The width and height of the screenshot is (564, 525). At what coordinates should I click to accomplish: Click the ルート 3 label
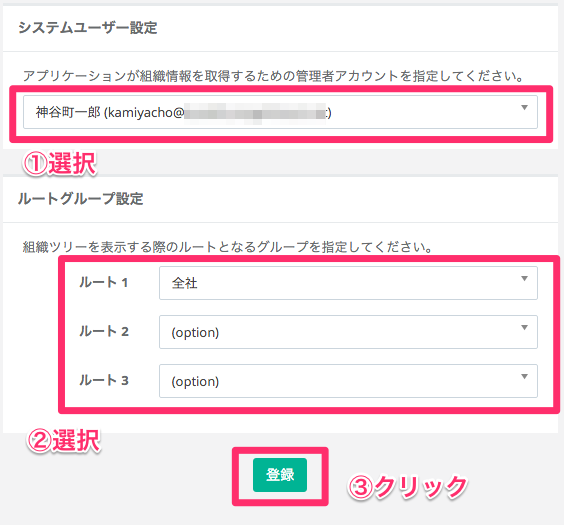(104, 380)
